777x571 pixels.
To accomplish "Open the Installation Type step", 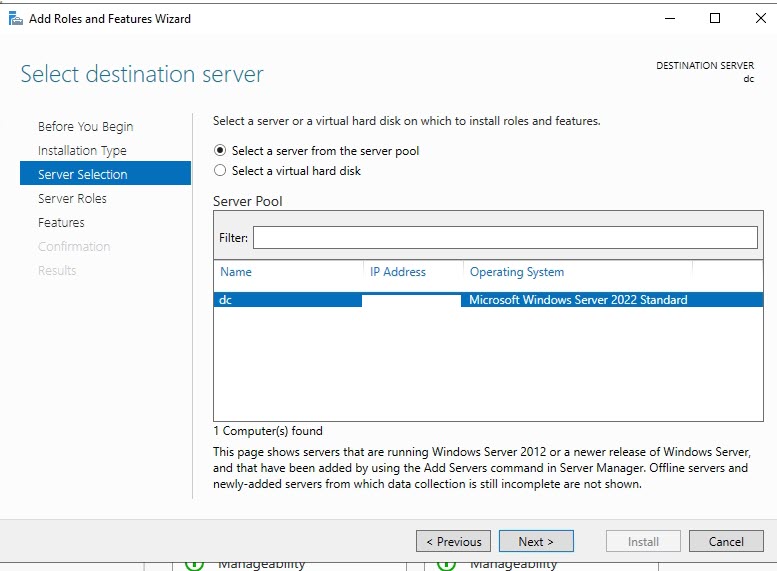I will 82,151.
